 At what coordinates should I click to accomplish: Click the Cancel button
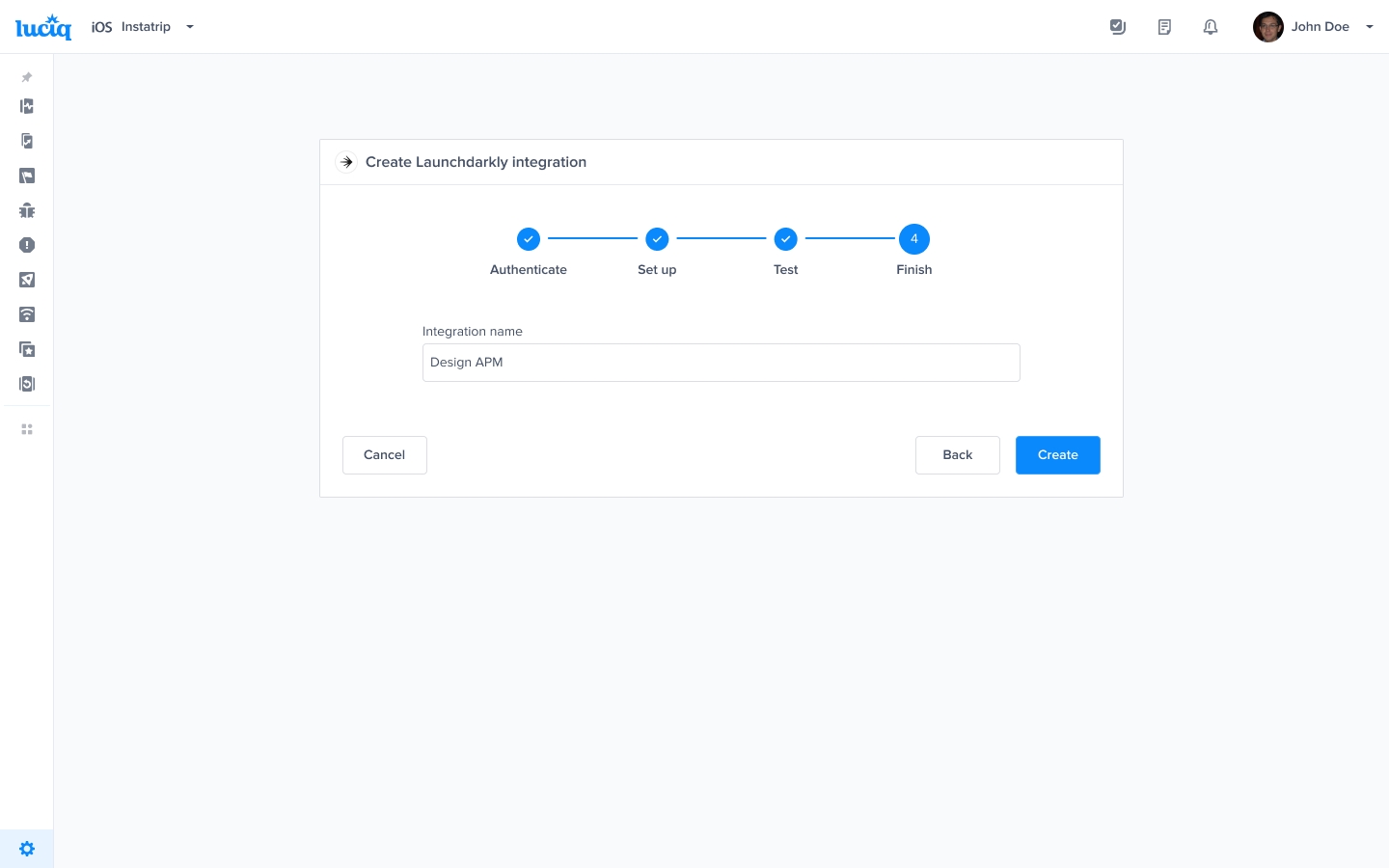coord(384,455)
